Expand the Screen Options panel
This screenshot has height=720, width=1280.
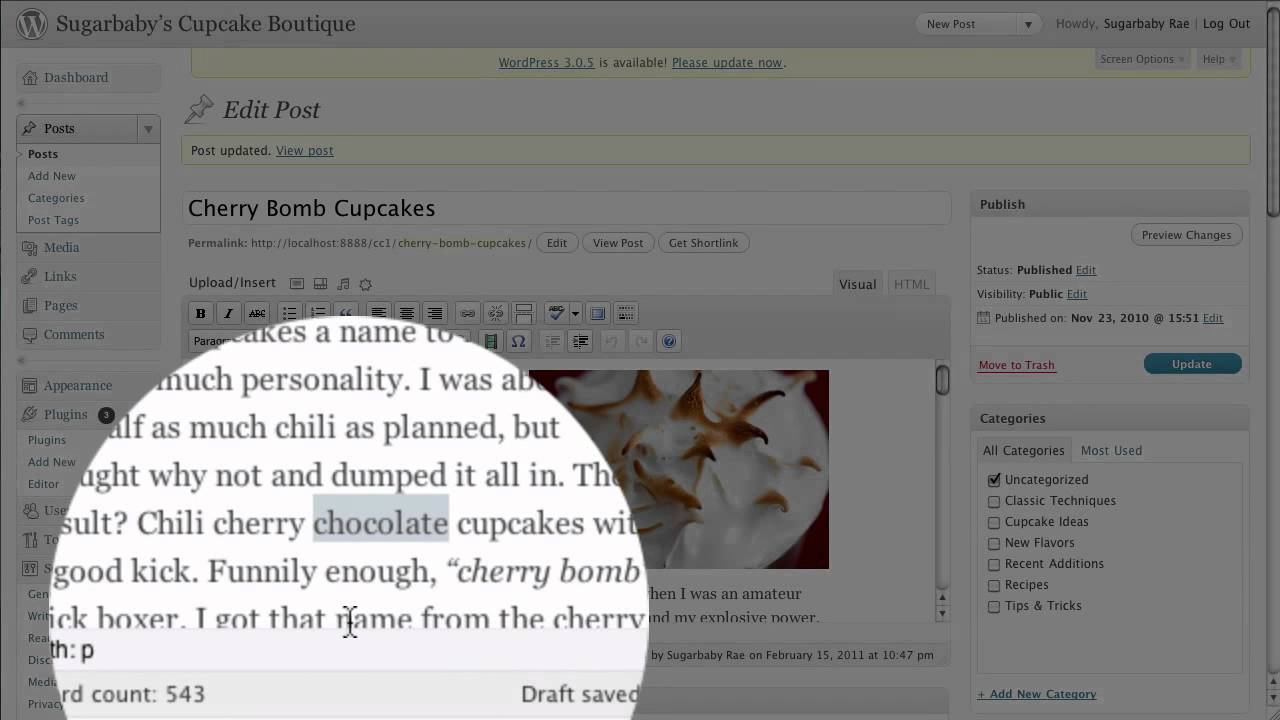coord(1142,59)
